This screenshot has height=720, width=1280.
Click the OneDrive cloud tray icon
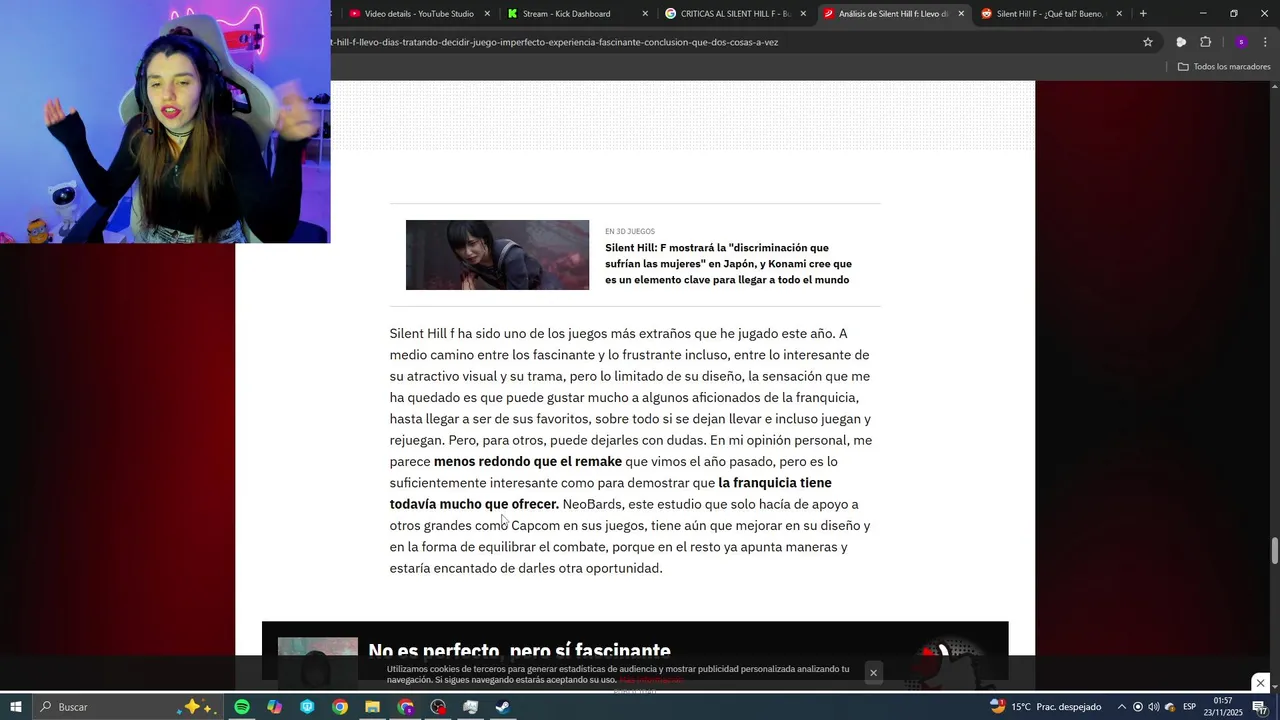pyautogui.click(x=1169, y=707)
